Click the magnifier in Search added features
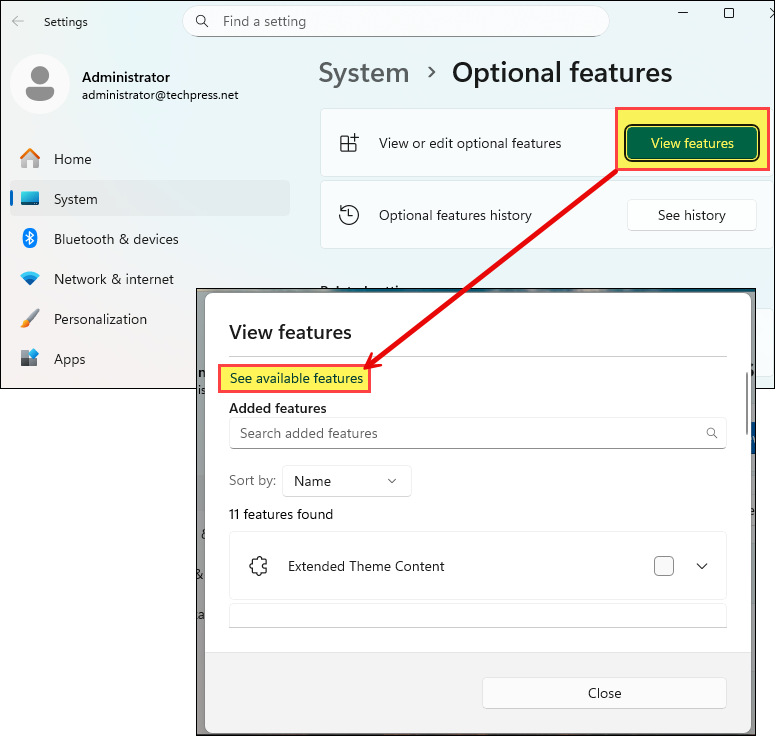Image resolution: width=775 pixels, height=736 pixels. (x=712, y=433)
